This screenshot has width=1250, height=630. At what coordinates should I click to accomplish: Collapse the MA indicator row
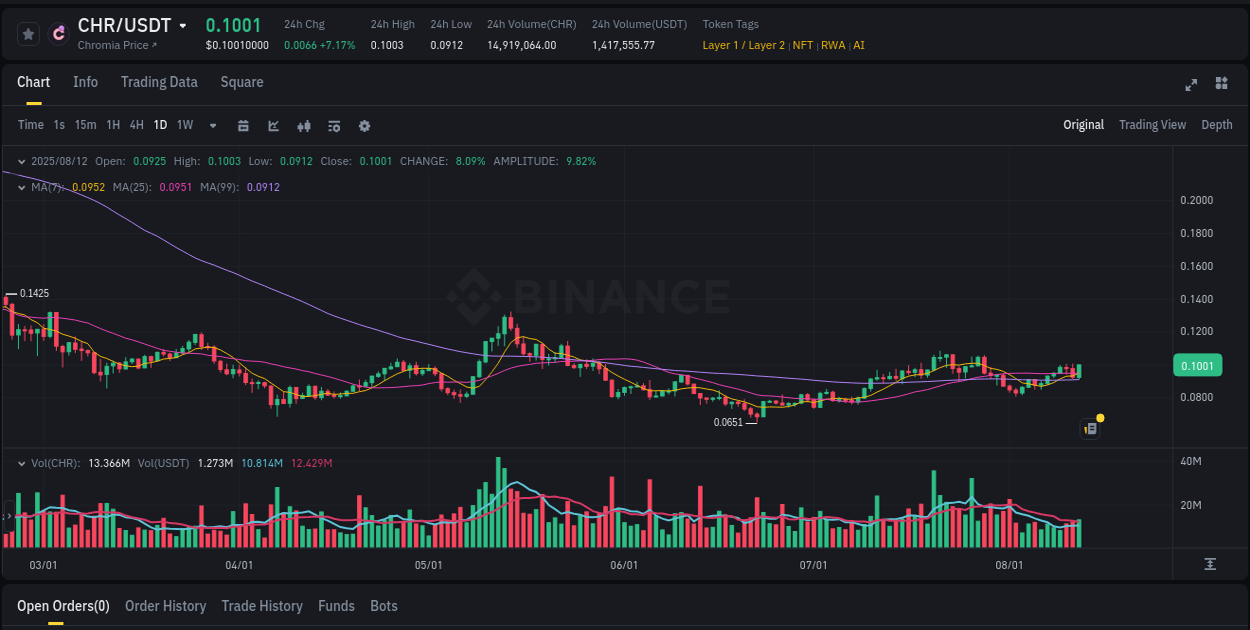pos(22,187)
